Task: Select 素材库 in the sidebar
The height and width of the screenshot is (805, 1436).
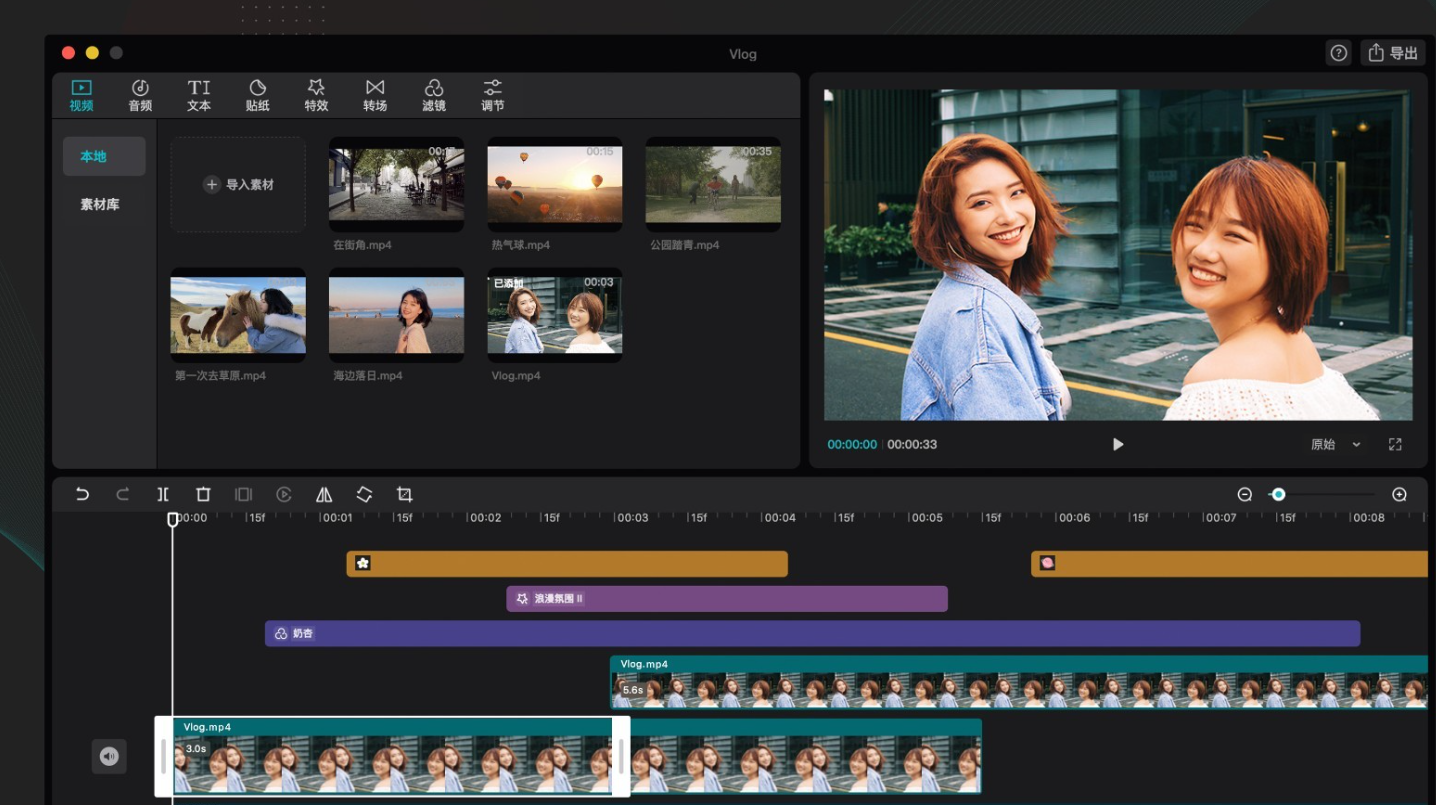Action: tap(100, 204)
